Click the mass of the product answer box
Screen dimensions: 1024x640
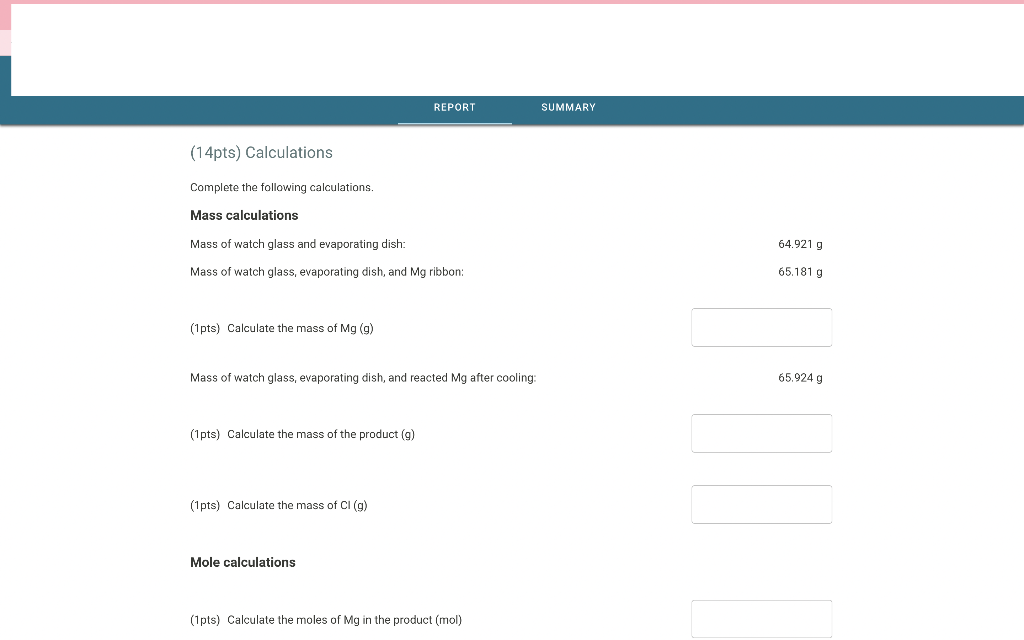click(761, 433)
